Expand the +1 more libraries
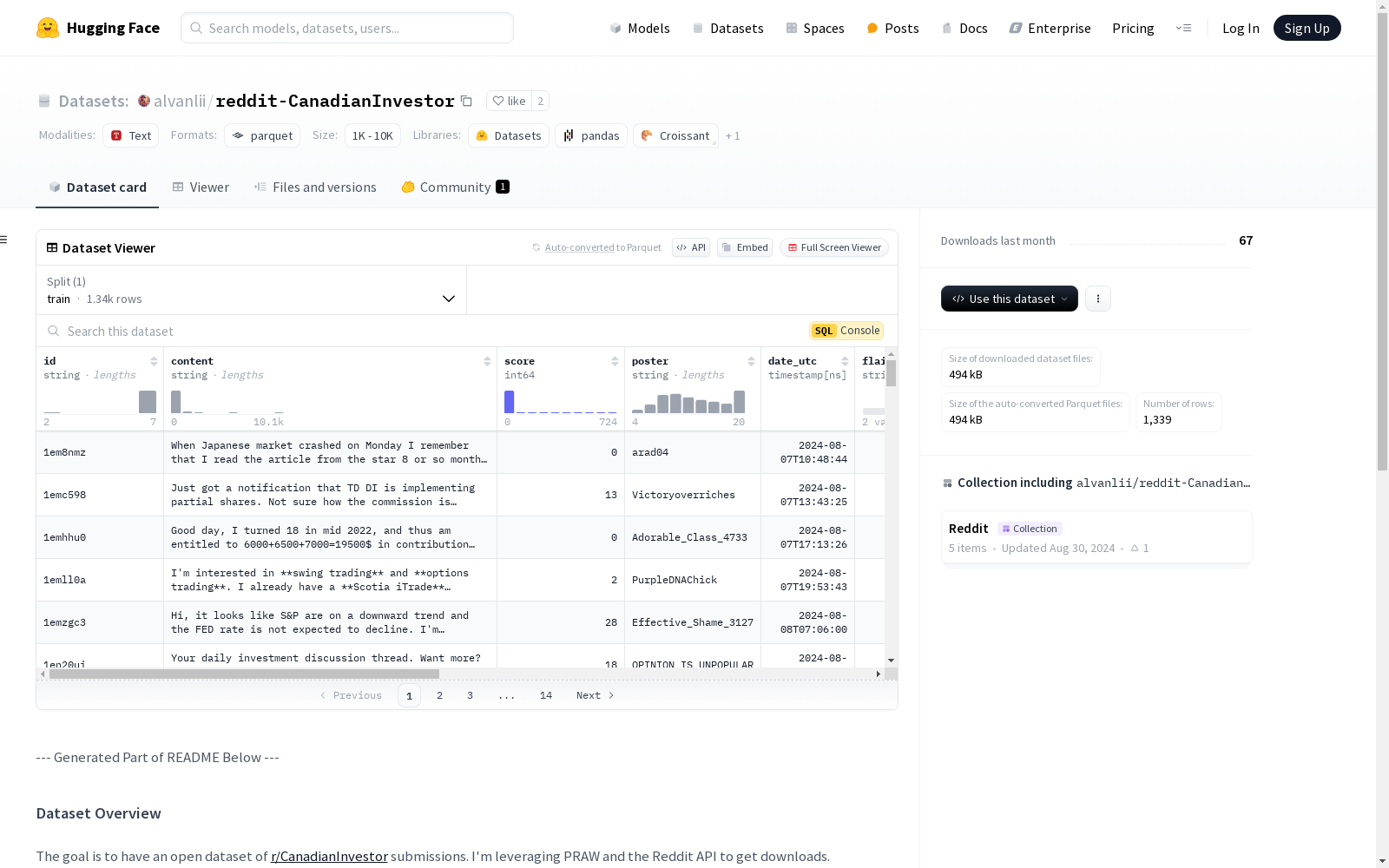1389x868 pixels. [x=733, y=135]
